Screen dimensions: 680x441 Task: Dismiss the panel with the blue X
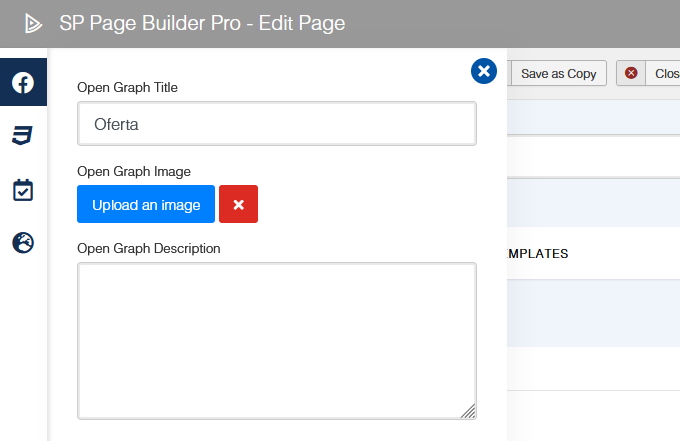click(483, 70)
